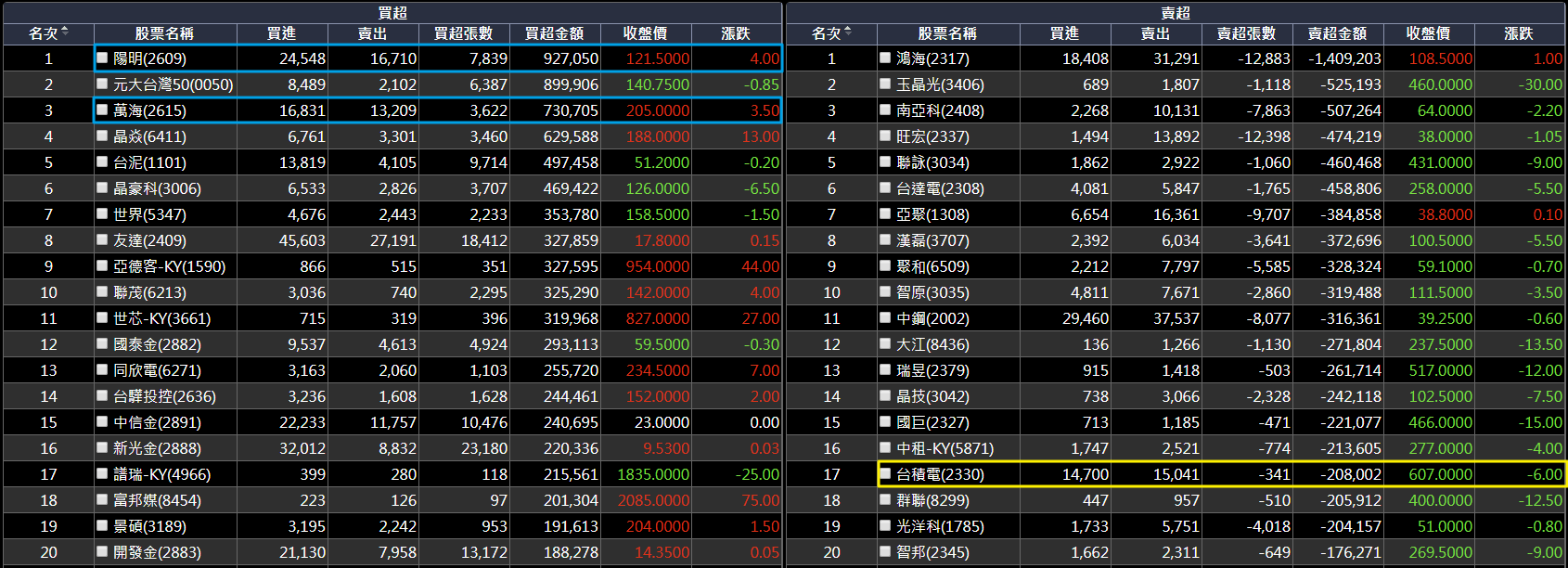Select stock name 群聯(8299)
1568x568 pixels.
(932, 500)
